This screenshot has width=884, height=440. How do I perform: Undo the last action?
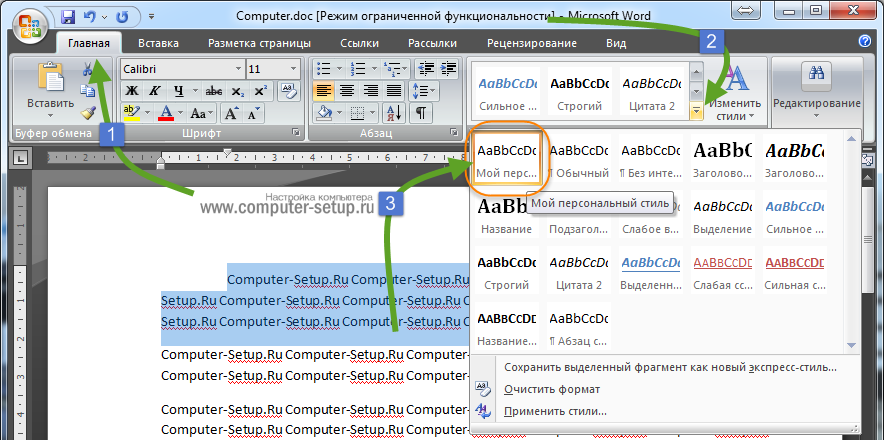90,16
